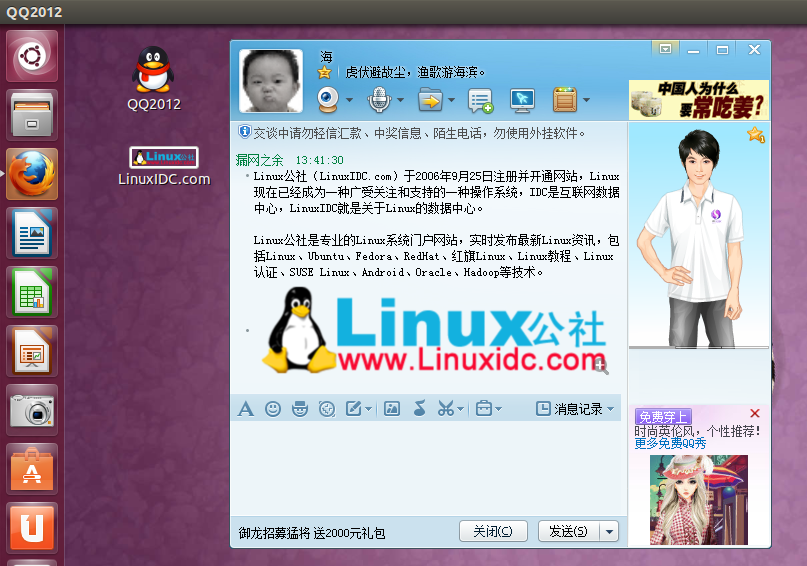This screenshot has width=807, height=566.
Task: Click the gold star on QQ show
Action: (756, 135)
